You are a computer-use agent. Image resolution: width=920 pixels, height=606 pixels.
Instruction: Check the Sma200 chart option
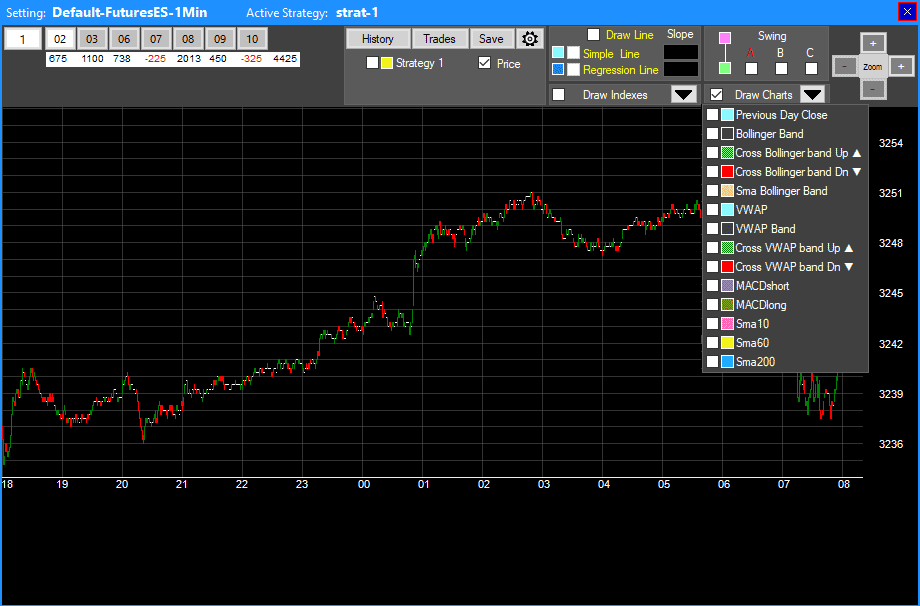point(712,362)
